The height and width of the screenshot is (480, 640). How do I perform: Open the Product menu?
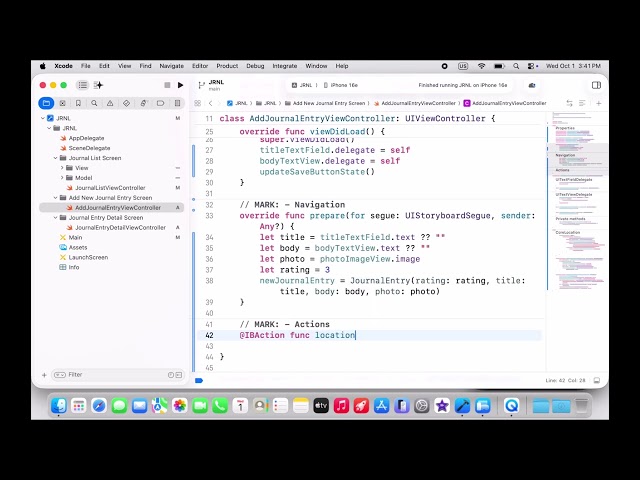tap(227, 66)
